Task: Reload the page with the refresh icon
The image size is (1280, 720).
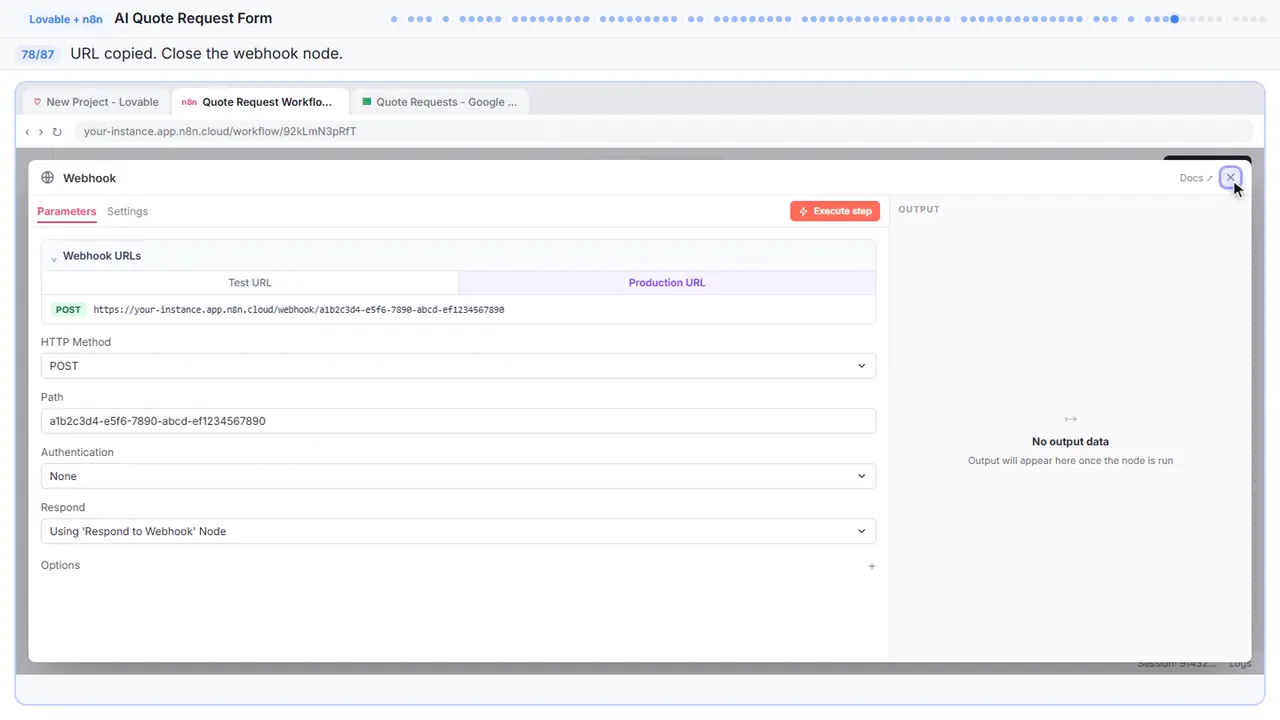Action: tap(57, 132)
